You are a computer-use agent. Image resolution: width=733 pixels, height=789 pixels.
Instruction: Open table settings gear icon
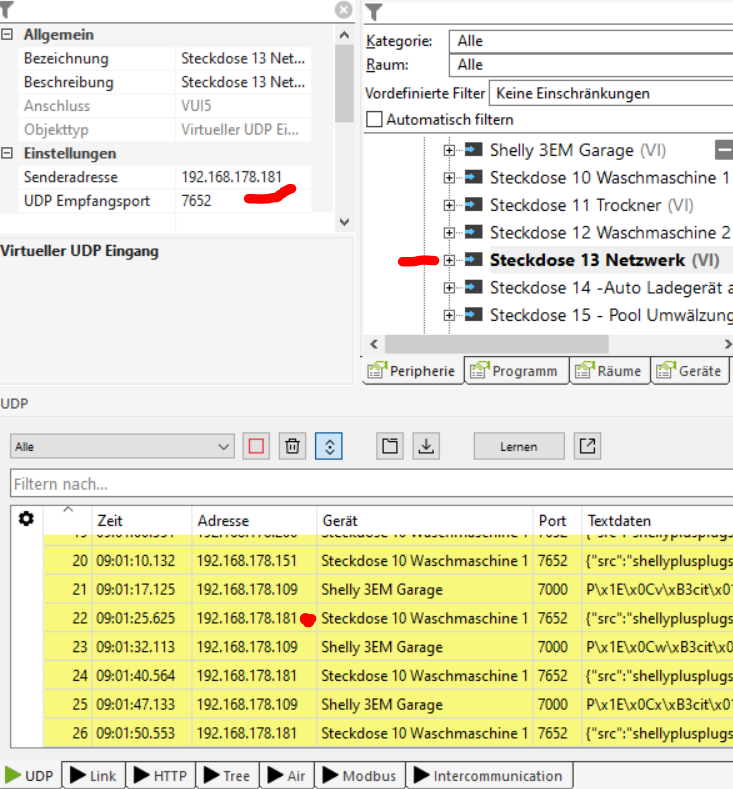(26, 519)
